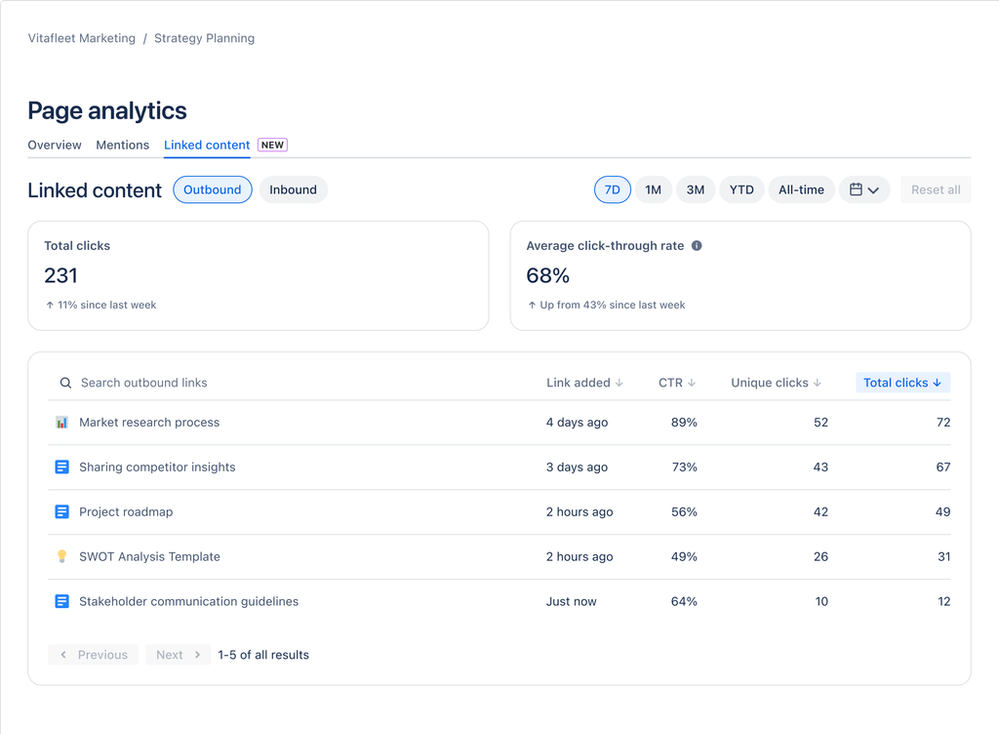Viewport: 999px width, 734px height.
Task: Select the Outbound filter pill
Action: [212, 190]
